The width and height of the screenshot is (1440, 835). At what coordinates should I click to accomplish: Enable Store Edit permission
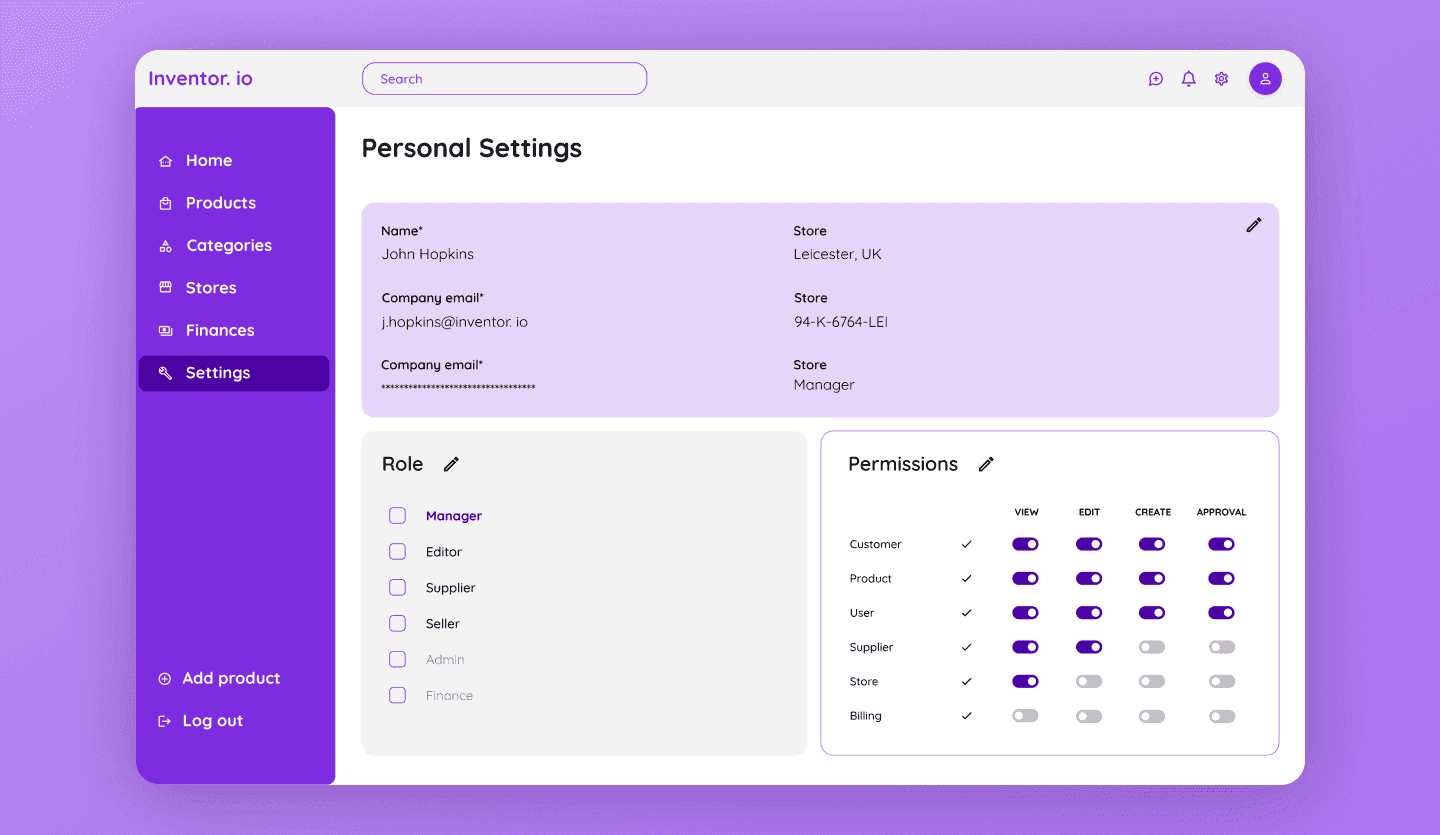[x=1089, y=682]
